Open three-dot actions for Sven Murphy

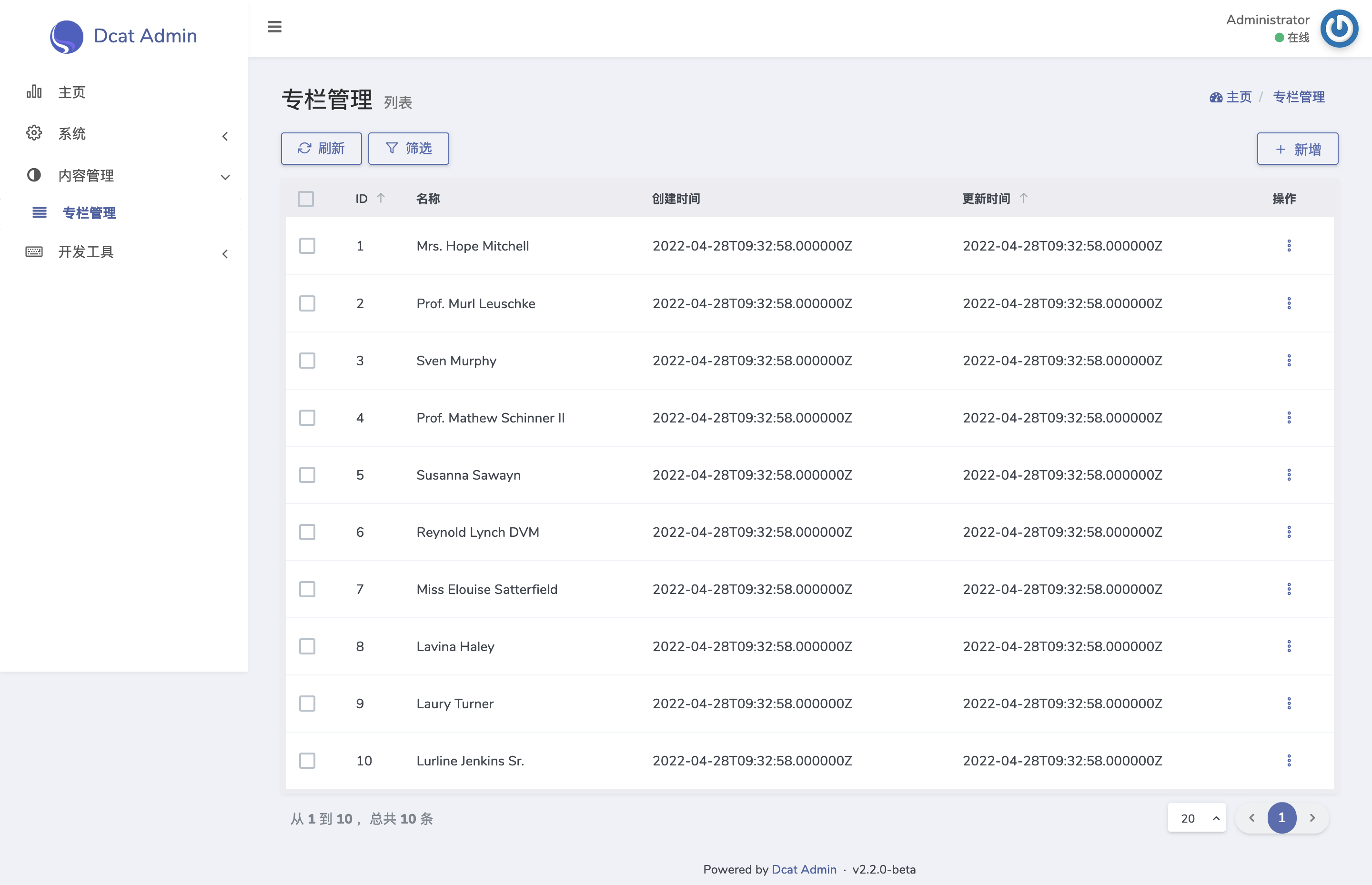pyautogui.click(x=1289, y=360)
